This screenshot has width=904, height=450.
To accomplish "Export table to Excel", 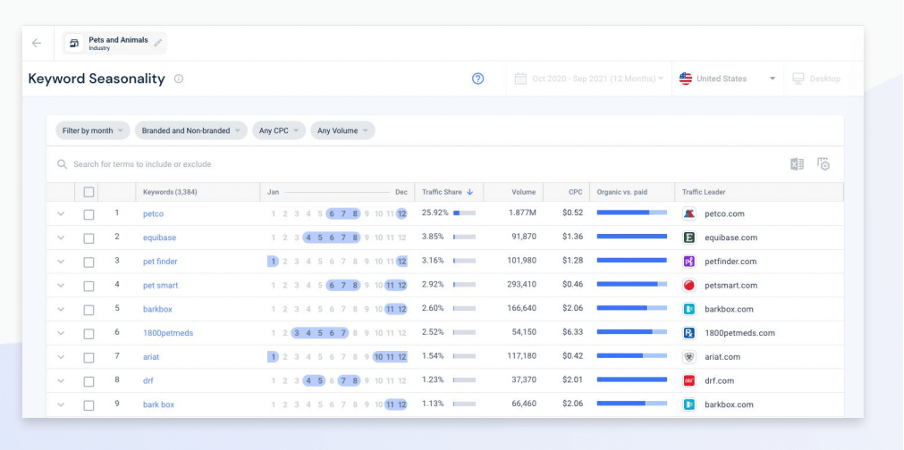I will coord(797,164).
